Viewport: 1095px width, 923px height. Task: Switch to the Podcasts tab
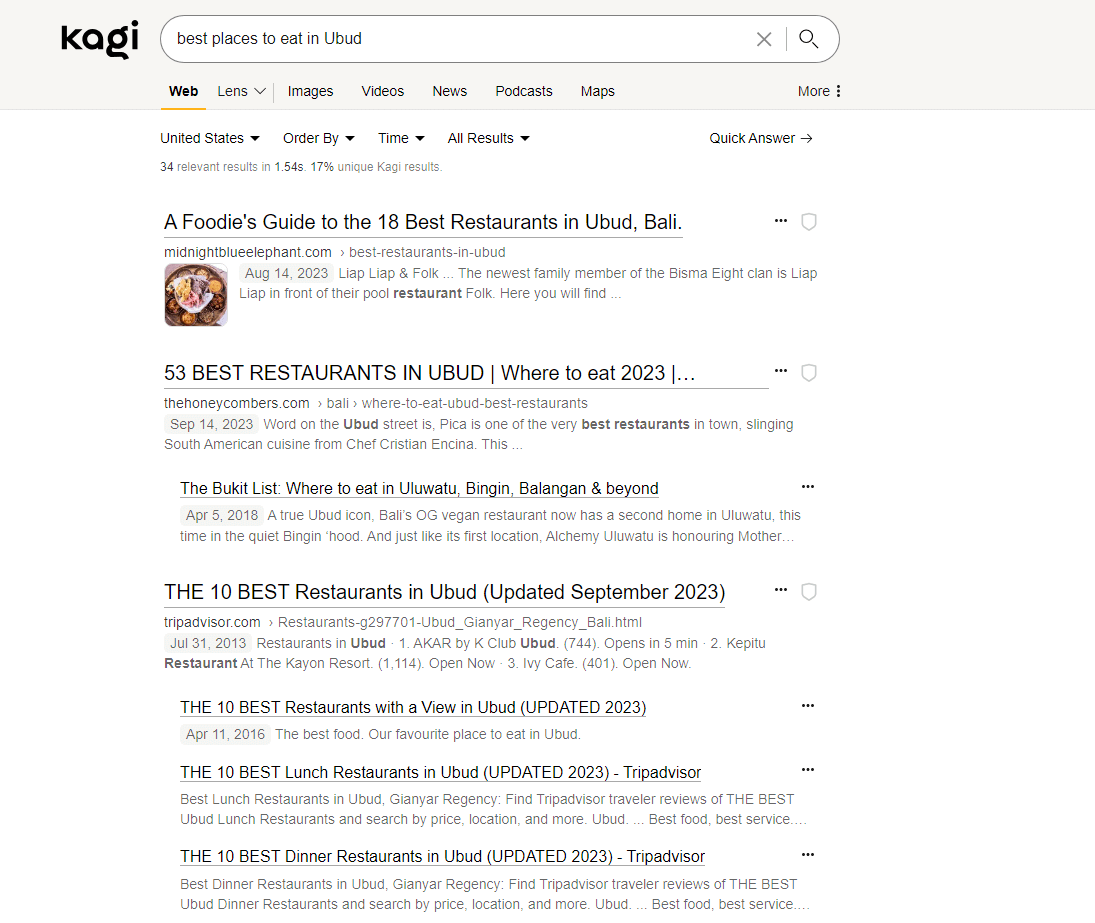coord(524,91)
